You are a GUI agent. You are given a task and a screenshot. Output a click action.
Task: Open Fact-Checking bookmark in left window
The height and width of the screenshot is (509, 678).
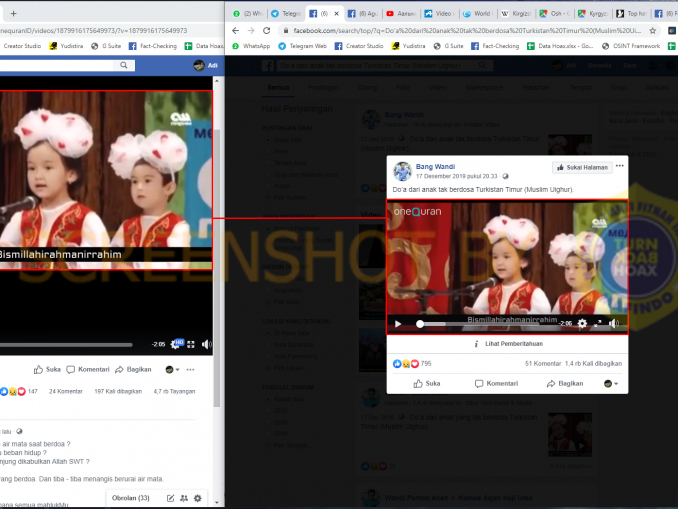pyautogui.click(x=153, y=46)
